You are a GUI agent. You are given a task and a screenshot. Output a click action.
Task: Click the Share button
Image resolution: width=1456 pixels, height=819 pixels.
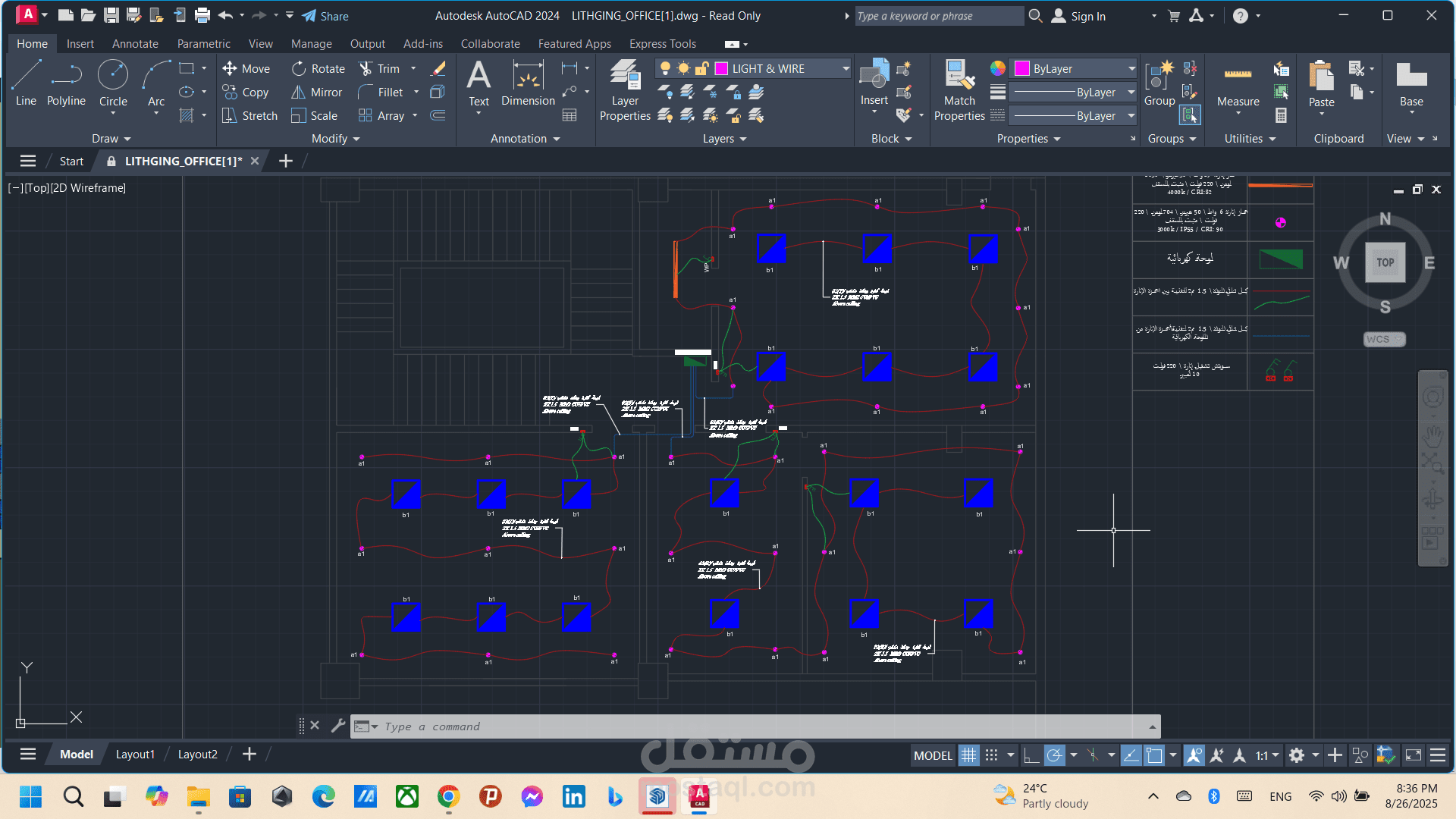[325, 16]
